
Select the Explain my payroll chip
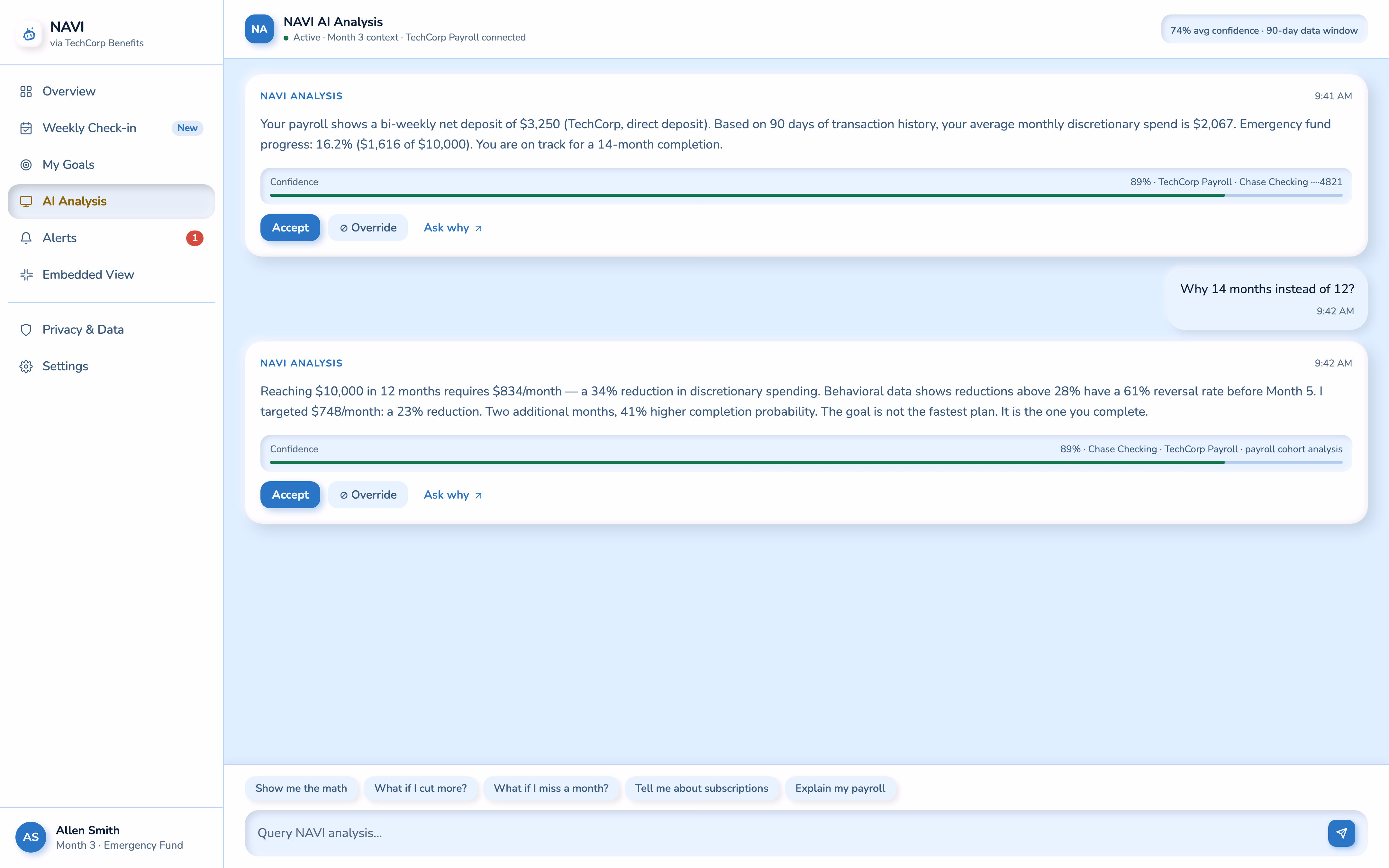[840, 788]
